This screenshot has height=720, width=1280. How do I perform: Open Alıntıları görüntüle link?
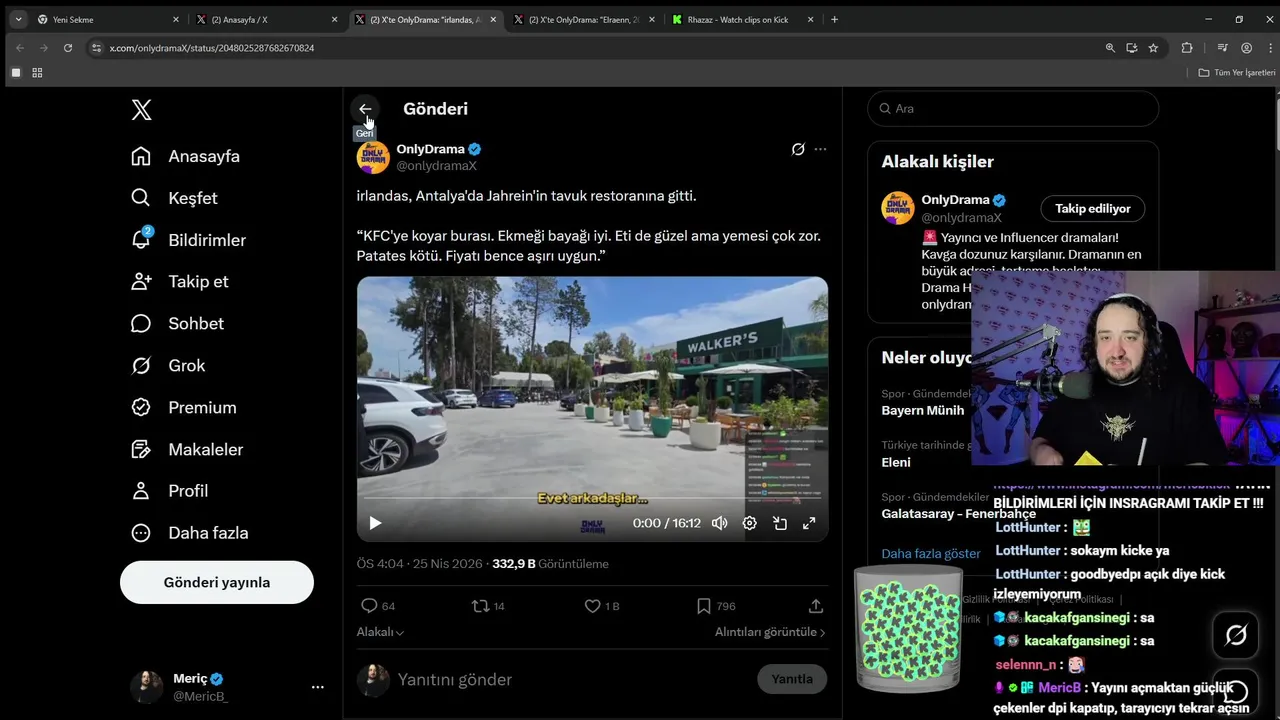pos(770,632)
